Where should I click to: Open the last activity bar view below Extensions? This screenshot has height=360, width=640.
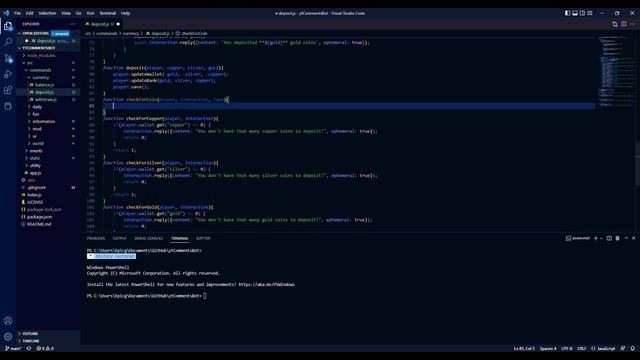coord(8,106)
